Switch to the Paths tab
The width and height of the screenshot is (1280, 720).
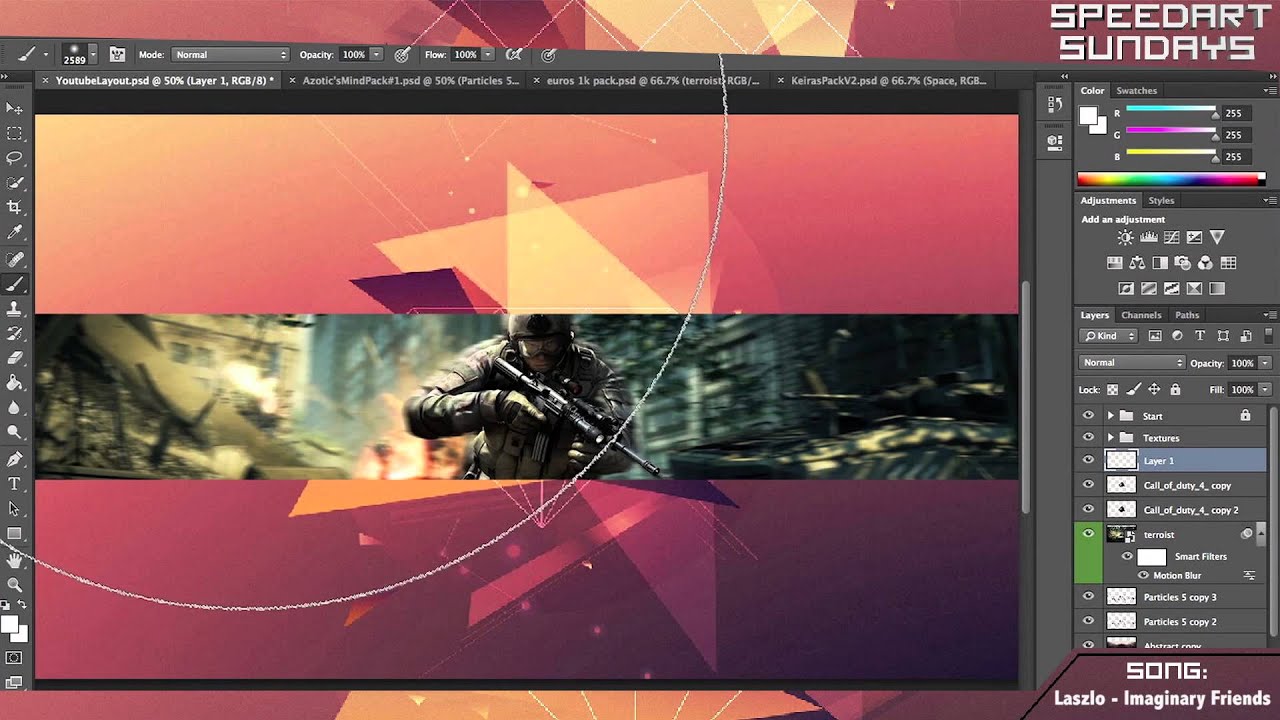pos(1187,315)
